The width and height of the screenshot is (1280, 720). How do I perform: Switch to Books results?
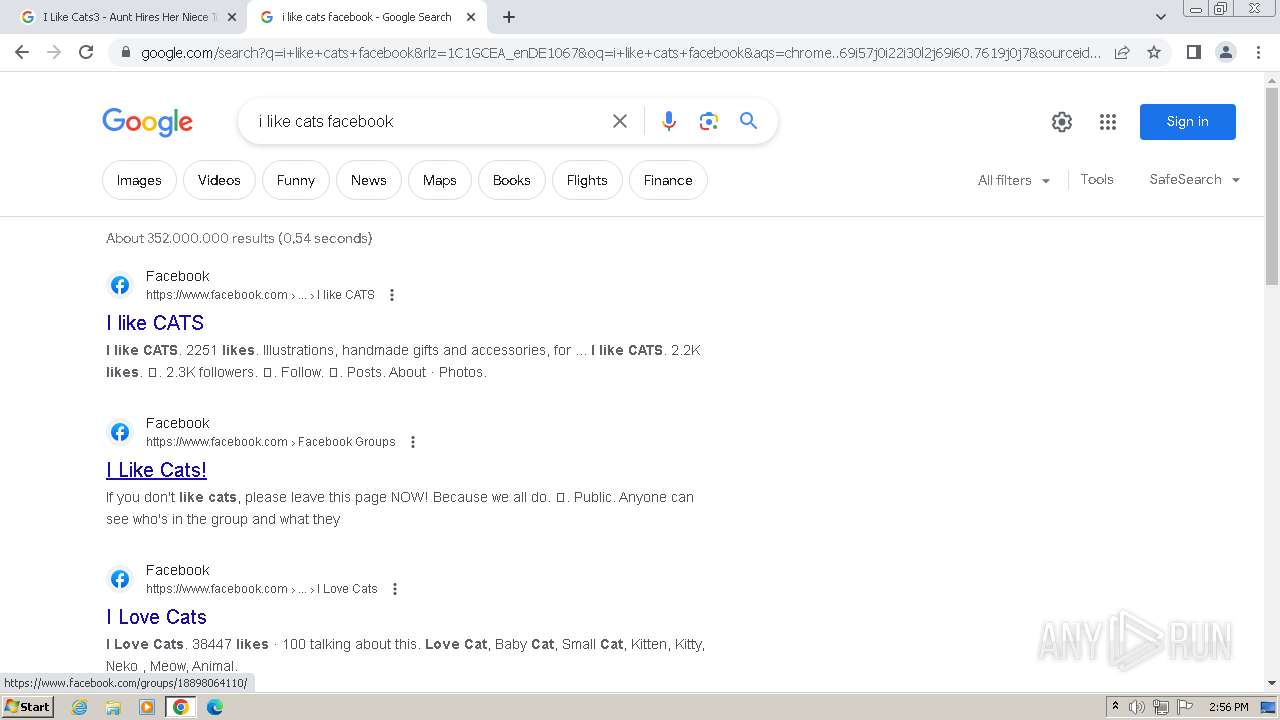coord(511,180)
